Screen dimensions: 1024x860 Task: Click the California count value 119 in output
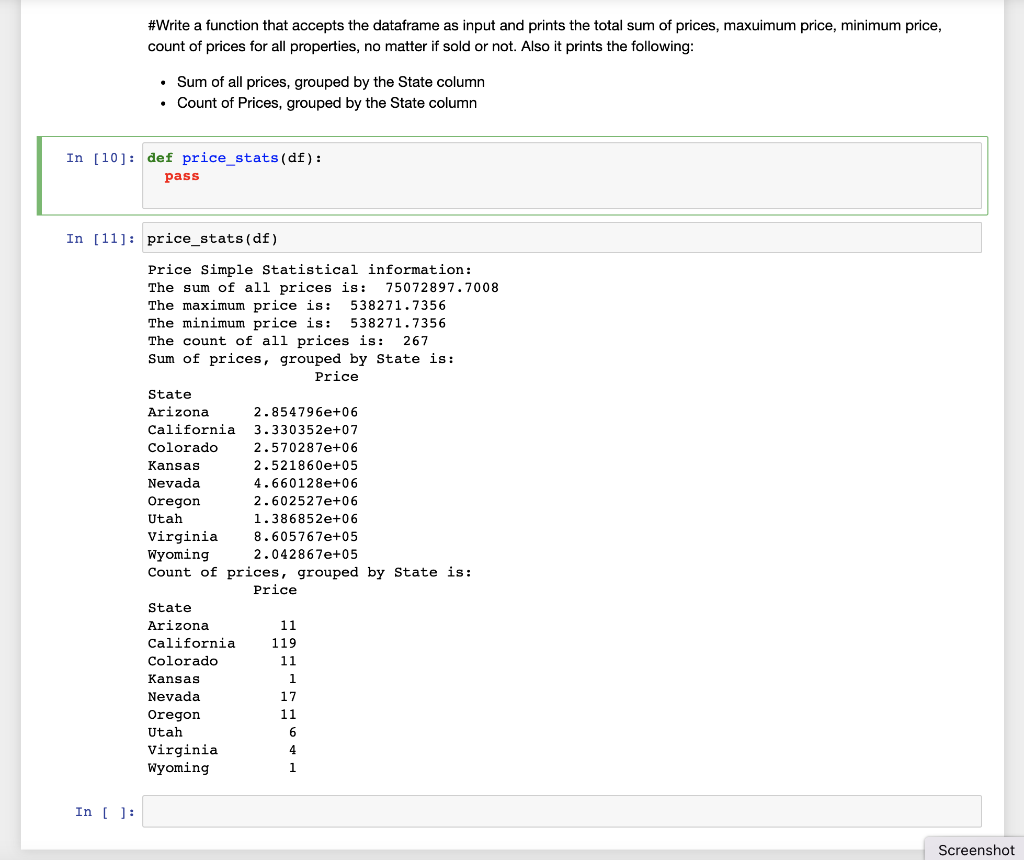[288, 643]
